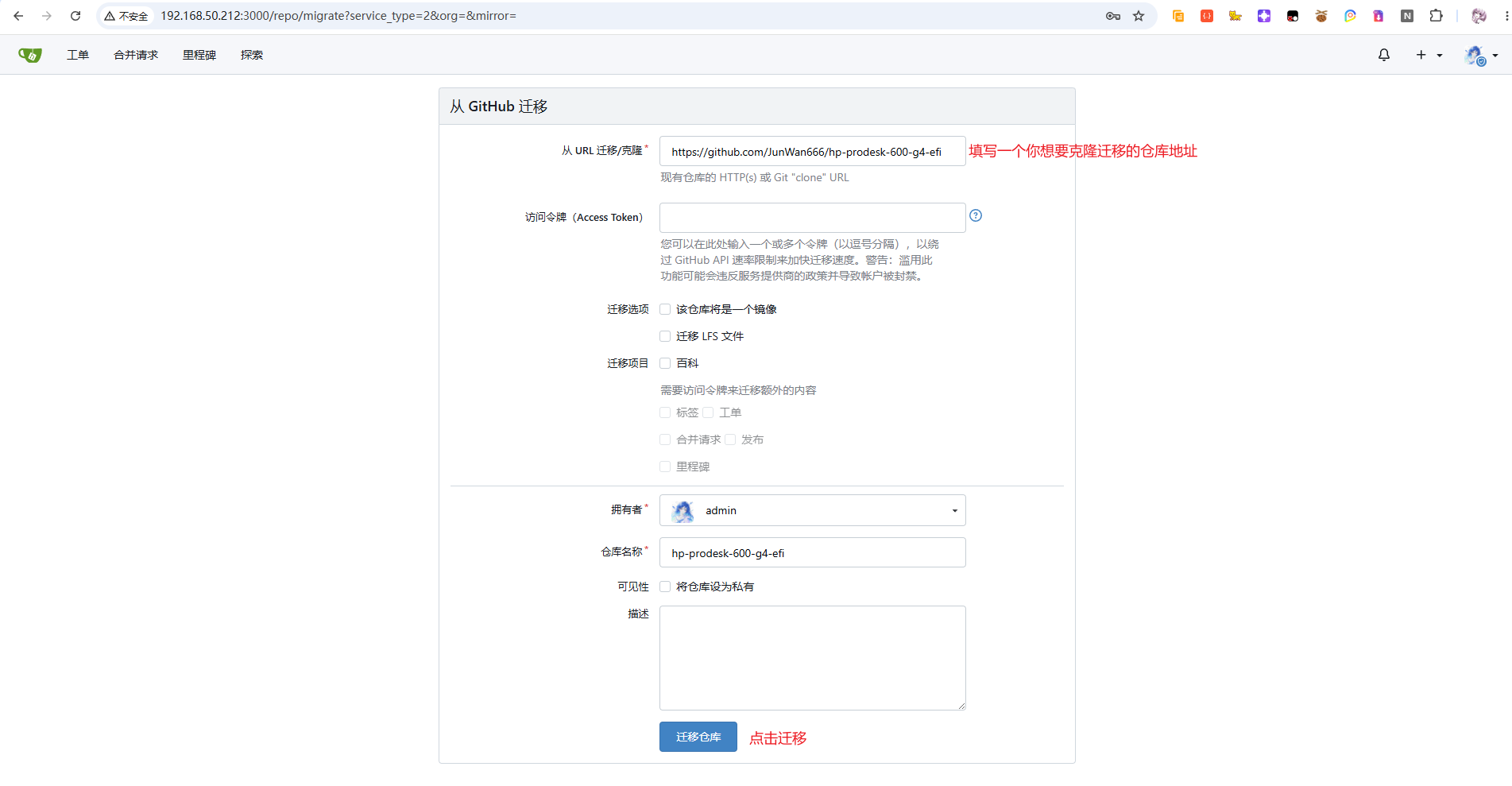Open the red curly-braces extension
The width and height of the screenshot is (1512, 786).
click(1207, 16)
